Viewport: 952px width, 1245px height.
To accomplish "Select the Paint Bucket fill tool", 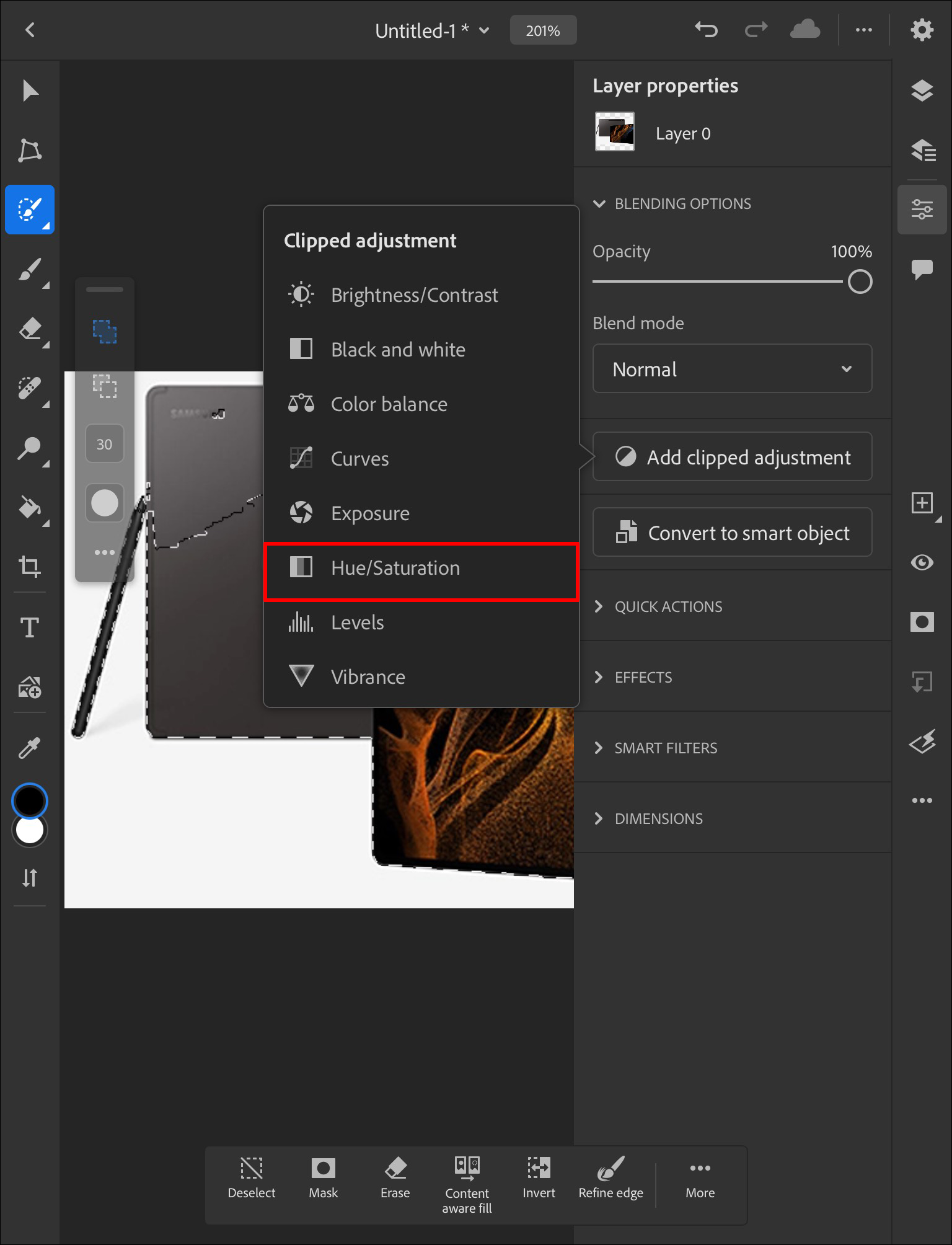I will pyautogui.click(x=30, y=507).
